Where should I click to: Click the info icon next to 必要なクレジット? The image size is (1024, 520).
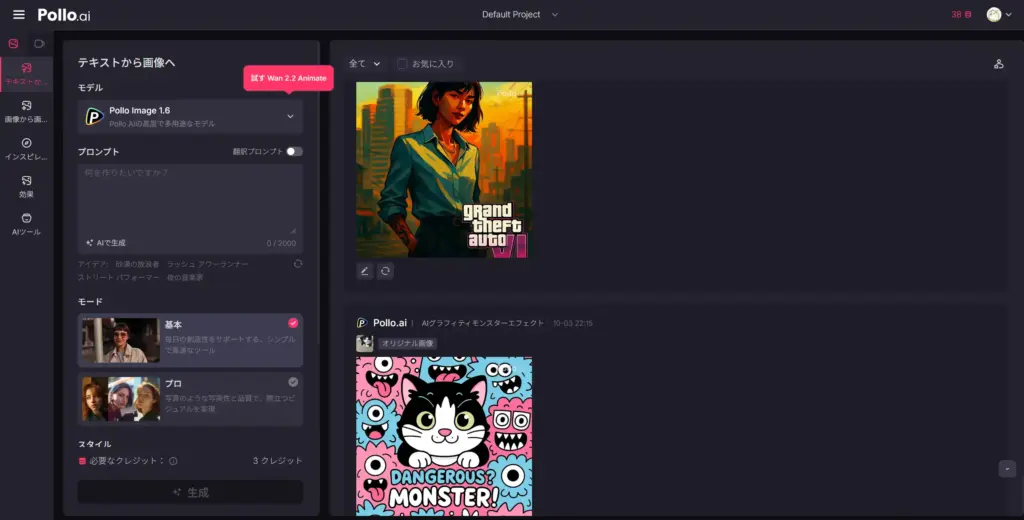tap(173, 461)
